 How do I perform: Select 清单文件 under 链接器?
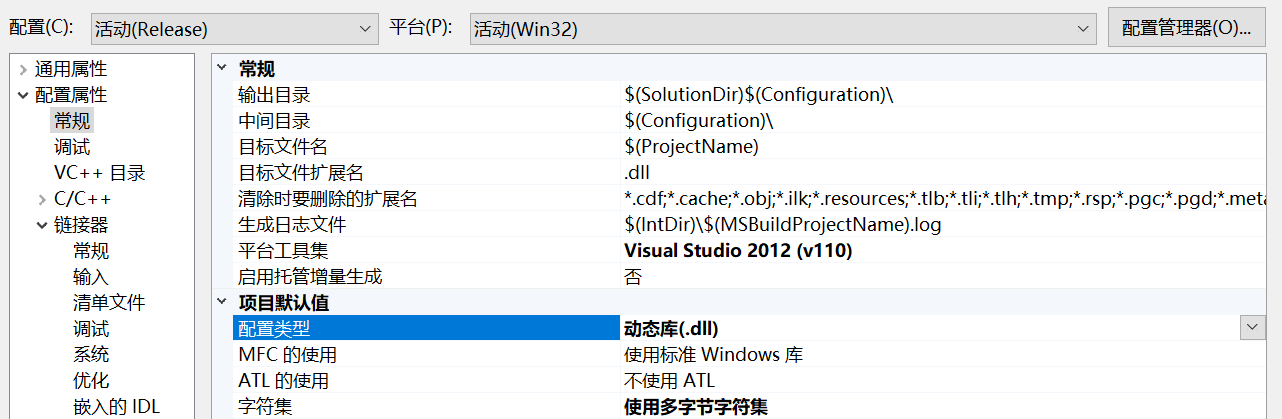pyautogui.click(x=109, y=303)
